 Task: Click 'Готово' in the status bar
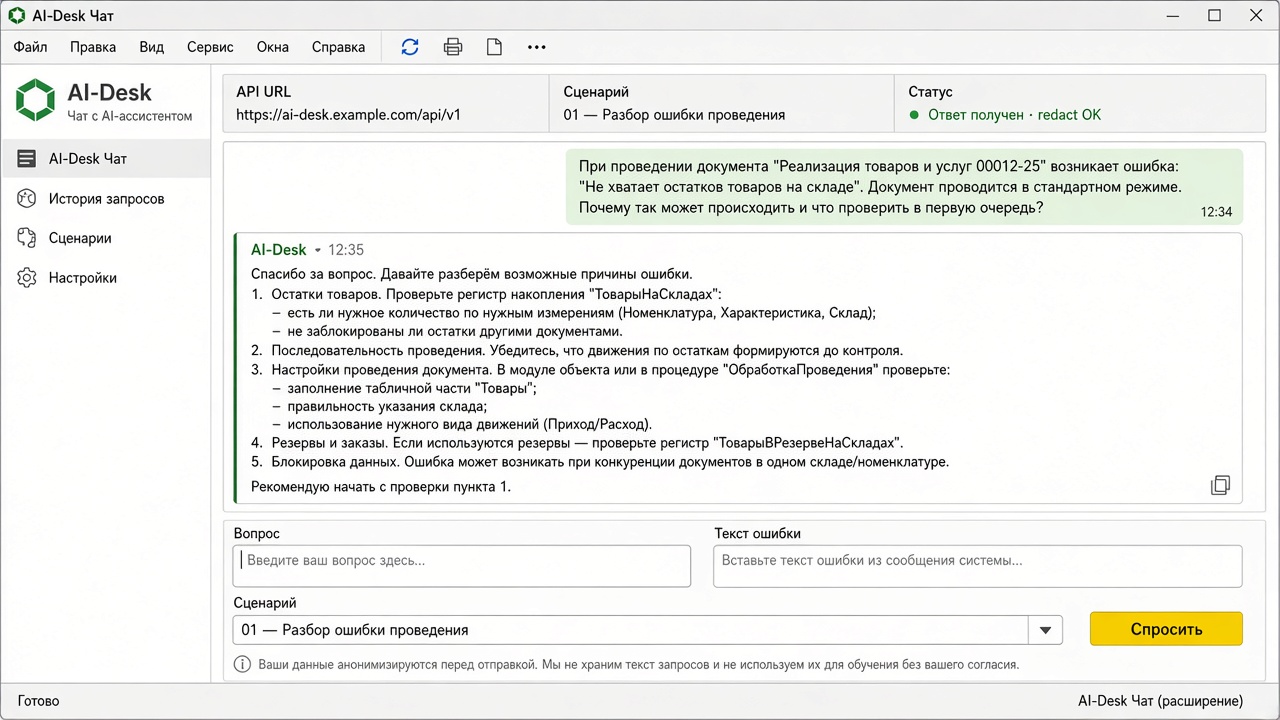pyautogui.click(x=38, y=701)
